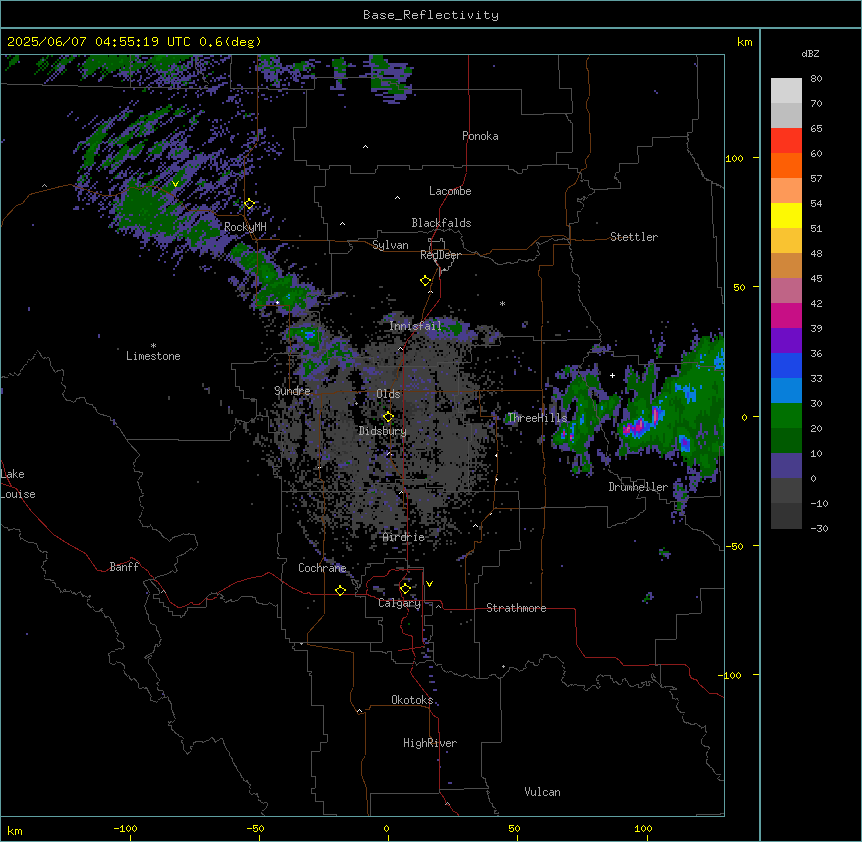This screenshot has height=842, width=862.
Task: Pick the red swatch in the dBZ legend
Action: pyautogui.click(x=786, y=141)
